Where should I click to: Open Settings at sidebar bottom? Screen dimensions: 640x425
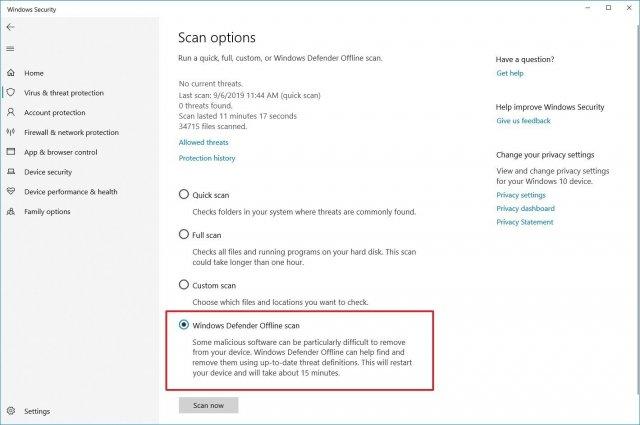click(37, 411)
